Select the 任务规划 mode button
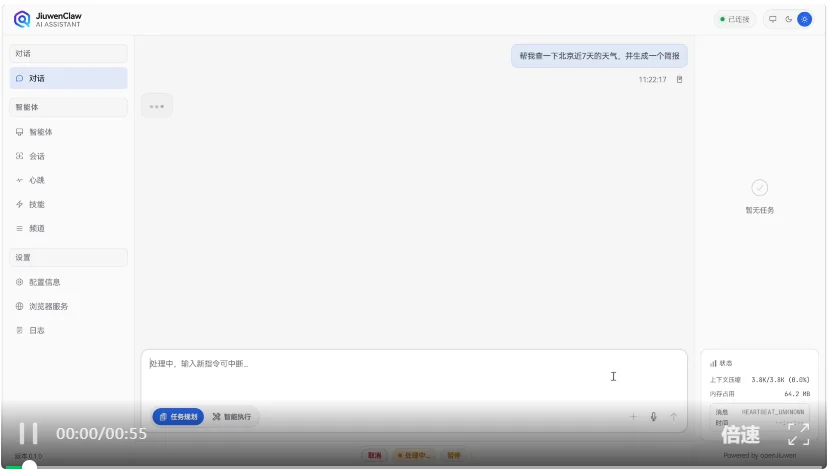Image resolution: width=829 pixels, height=469 pixels. click(178, 417)
